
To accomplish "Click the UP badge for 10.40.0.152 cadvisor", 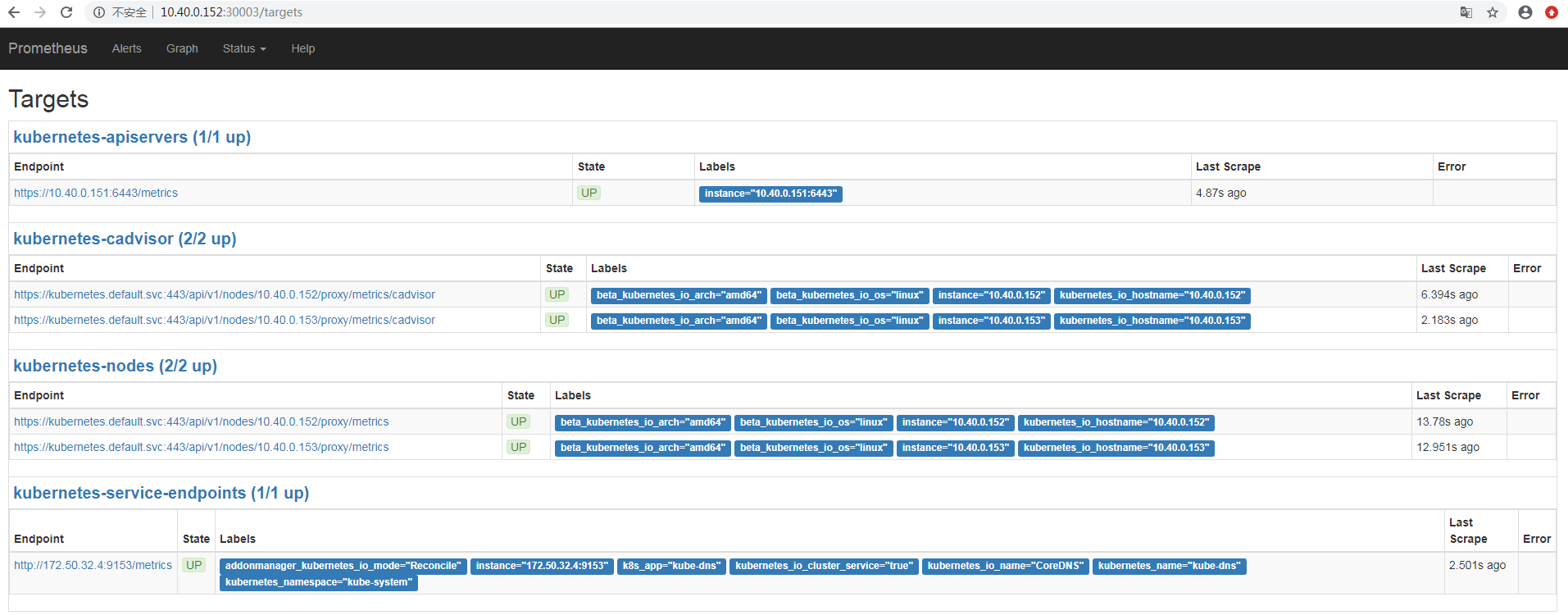I will (x=557, y=294).
